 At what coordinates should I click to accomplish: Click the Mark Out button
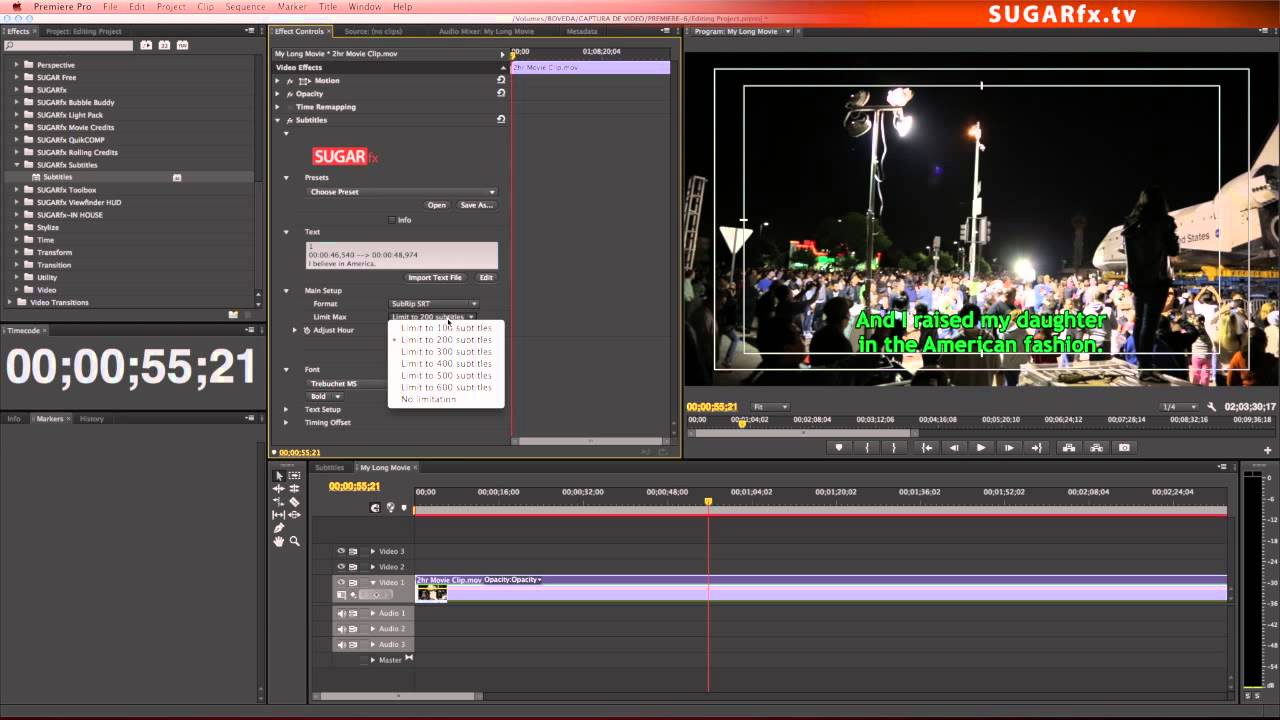click(x=895, y=448)
